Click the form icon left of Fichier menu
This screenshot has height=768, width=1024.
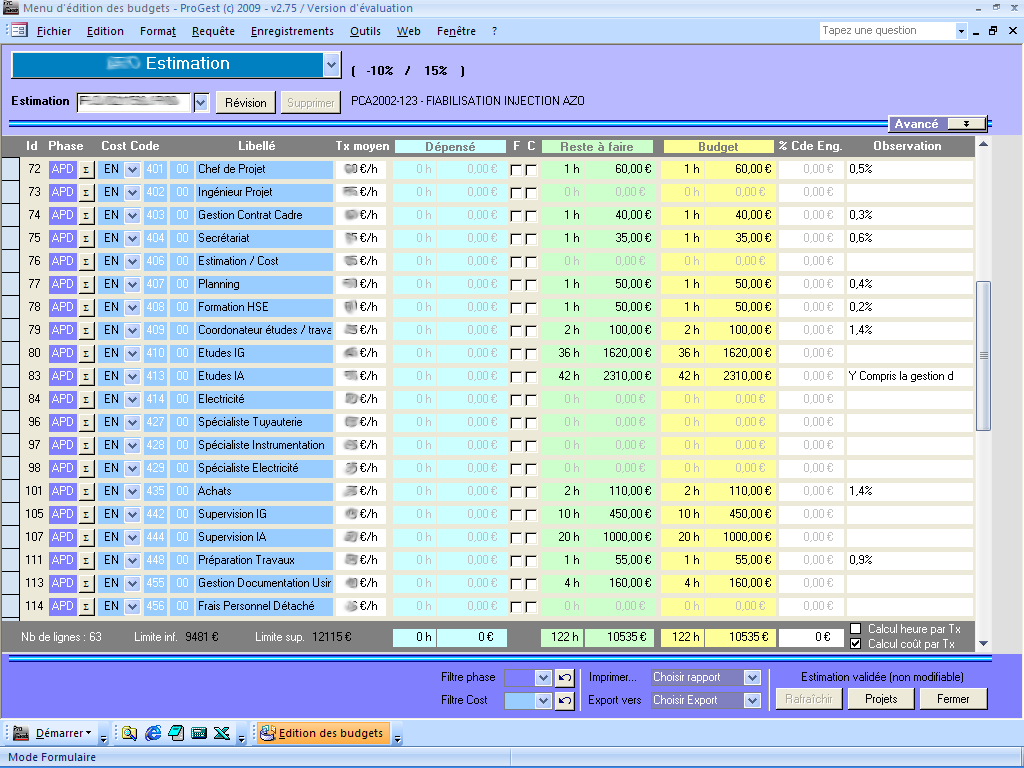pyautogui.click(x=19, y=30)
